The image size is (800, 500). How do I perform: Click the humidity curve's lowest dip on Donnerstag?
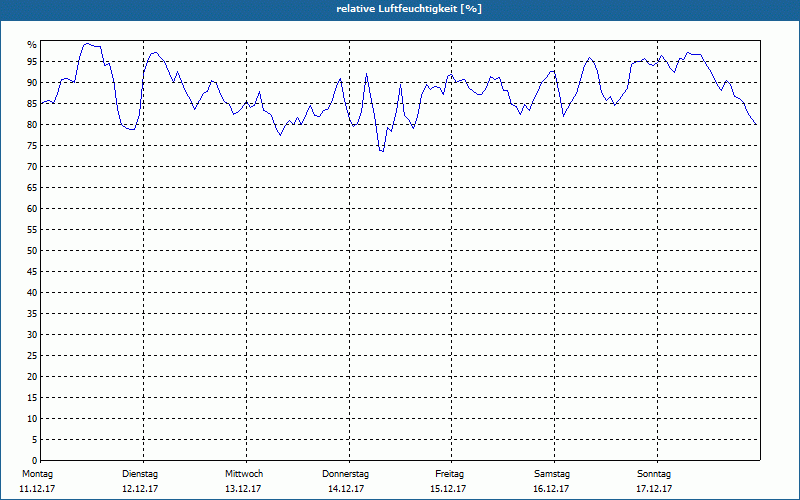pos(382,151)
